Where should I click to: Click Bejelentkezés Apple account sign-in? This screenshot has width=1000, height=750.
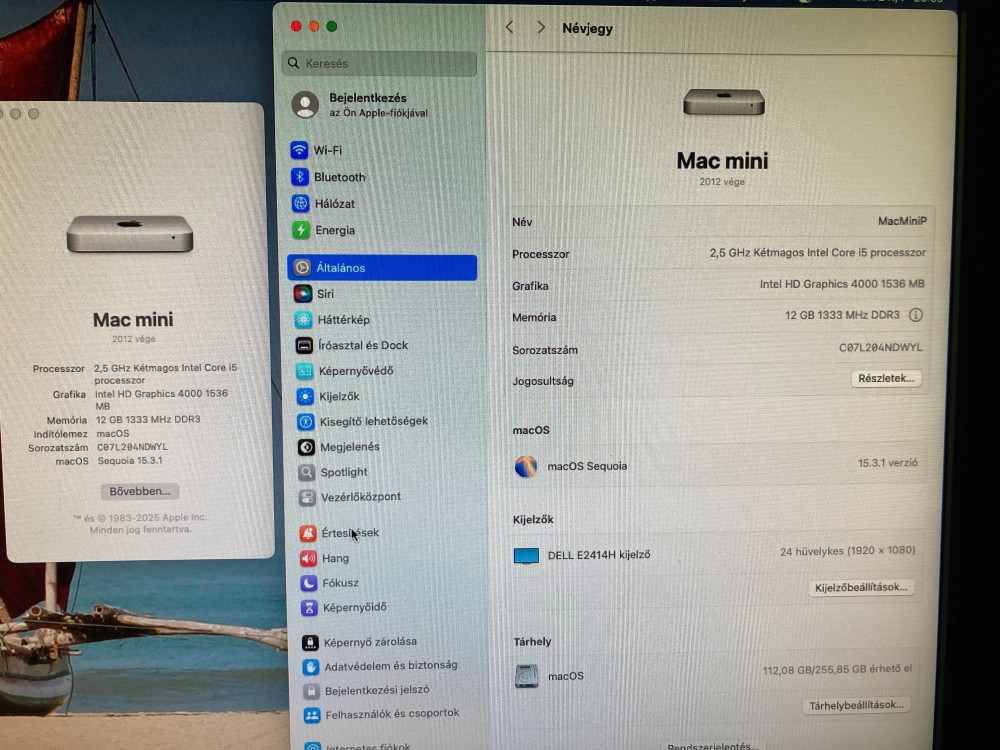[367, 105]
